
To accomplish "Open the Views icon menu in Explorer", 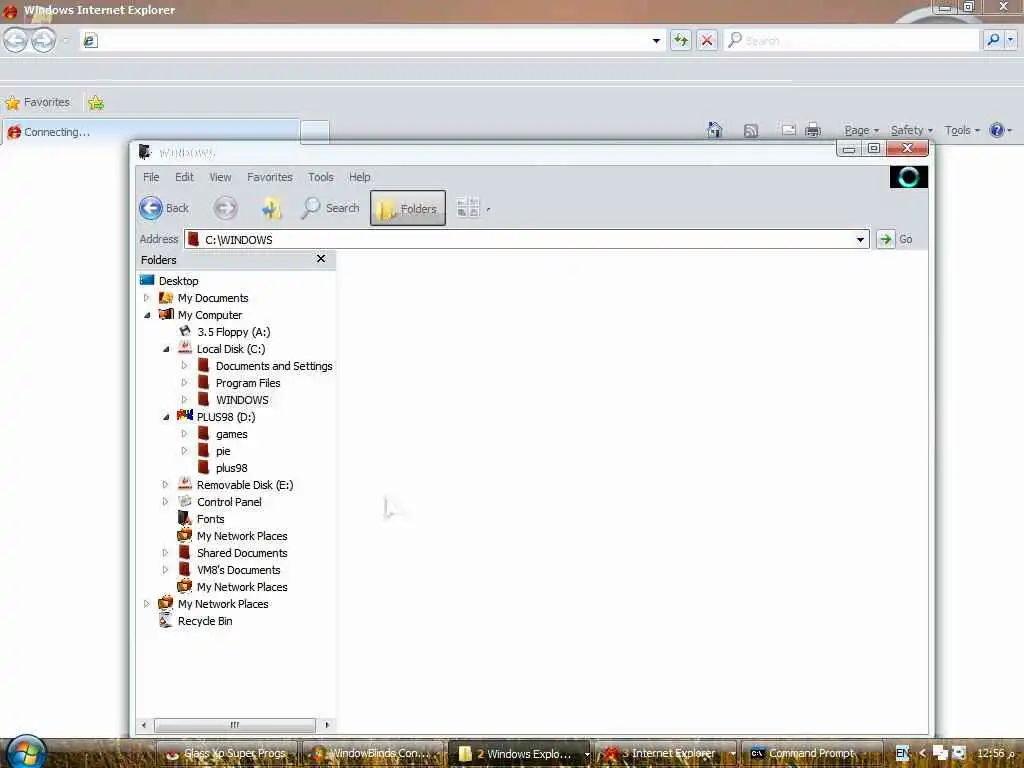I will click(x=473, y=208).
